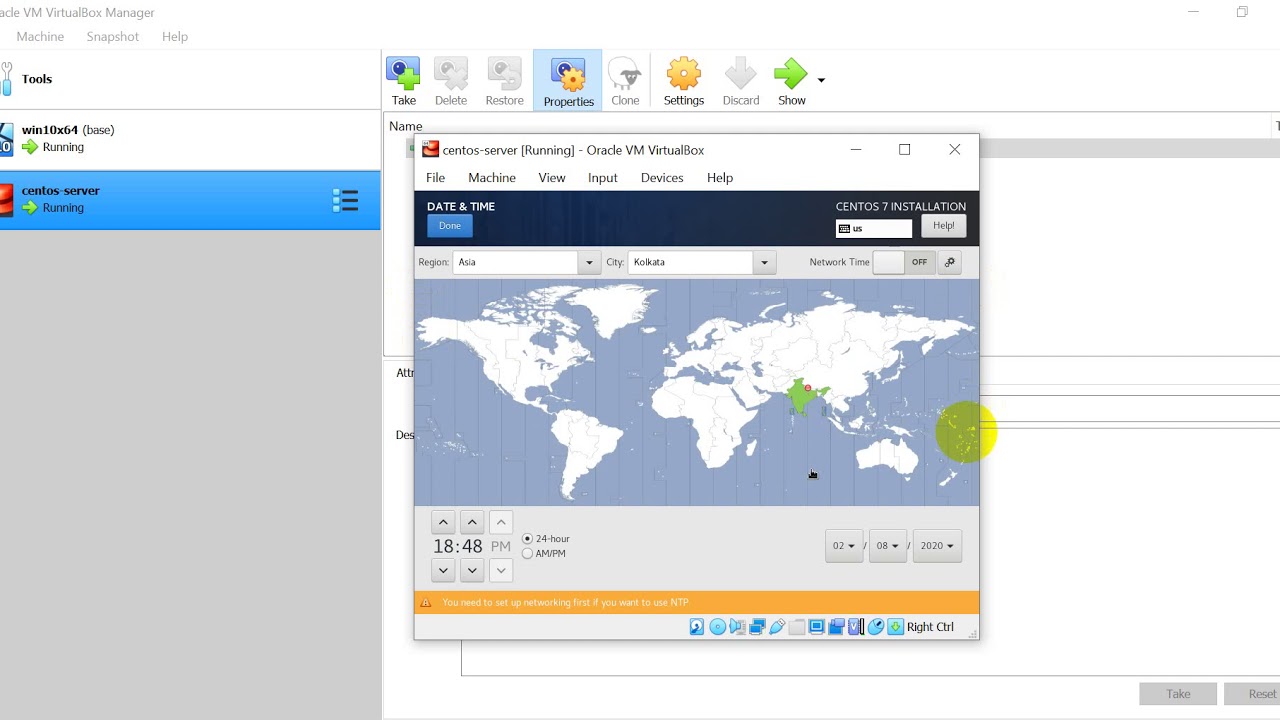
Task: Click the Help! button in installer
Action: tap(943, 226)
